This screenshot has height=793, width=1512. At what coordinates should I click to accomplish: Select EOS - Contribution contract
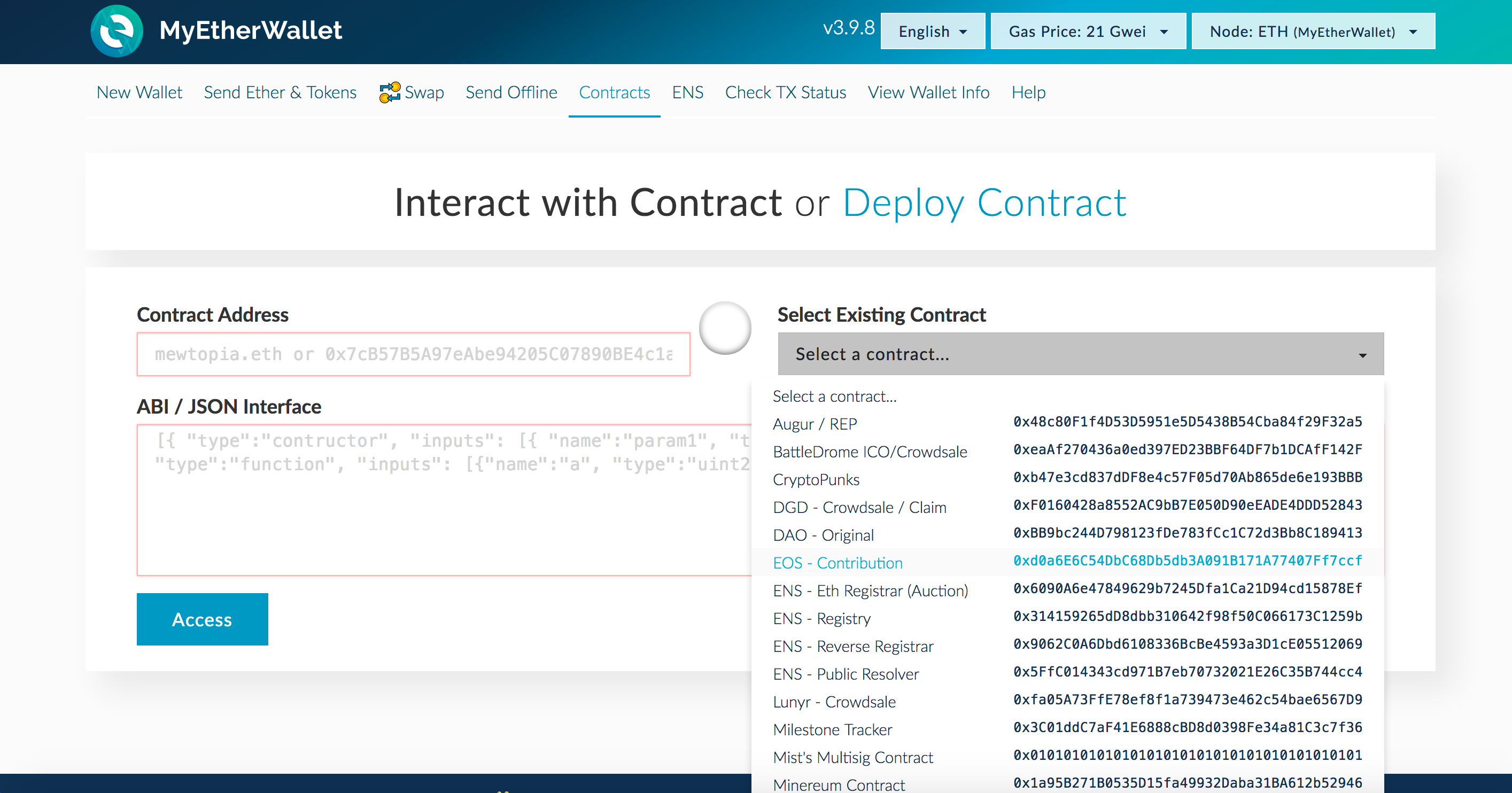[1068, 562]
